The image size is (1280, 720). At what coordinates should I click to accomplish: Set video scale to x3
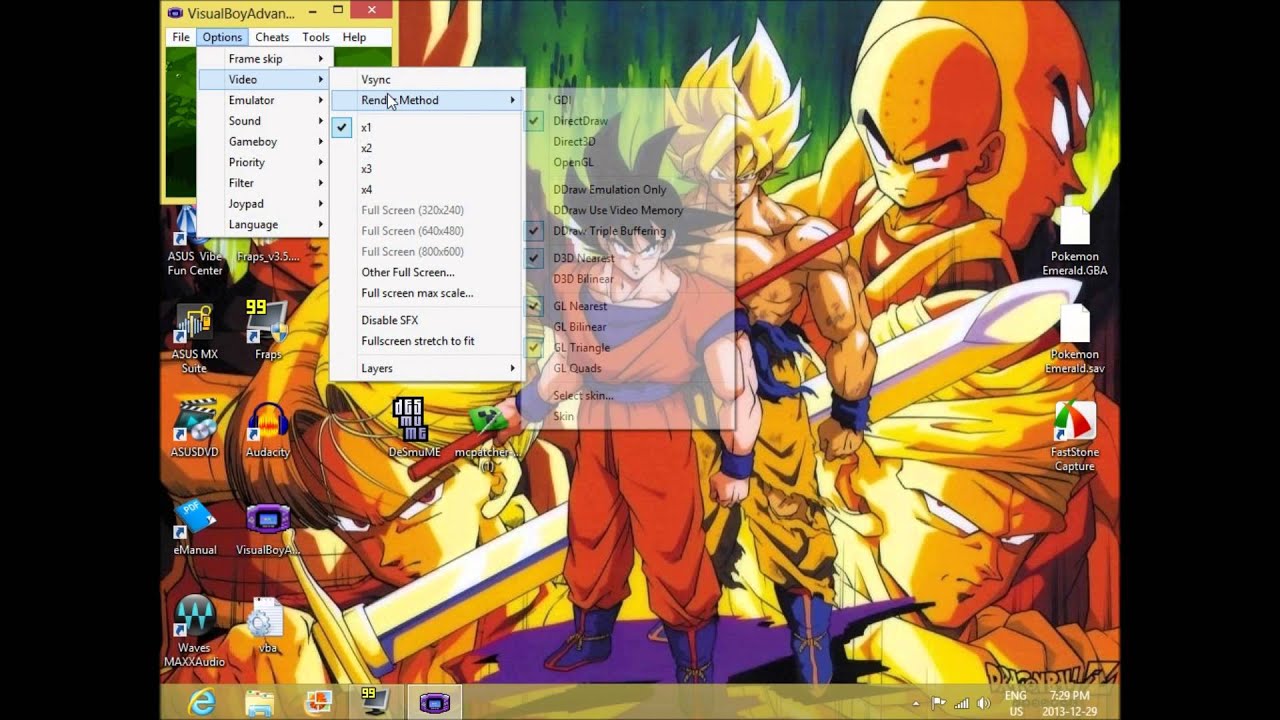click(427, 169)
